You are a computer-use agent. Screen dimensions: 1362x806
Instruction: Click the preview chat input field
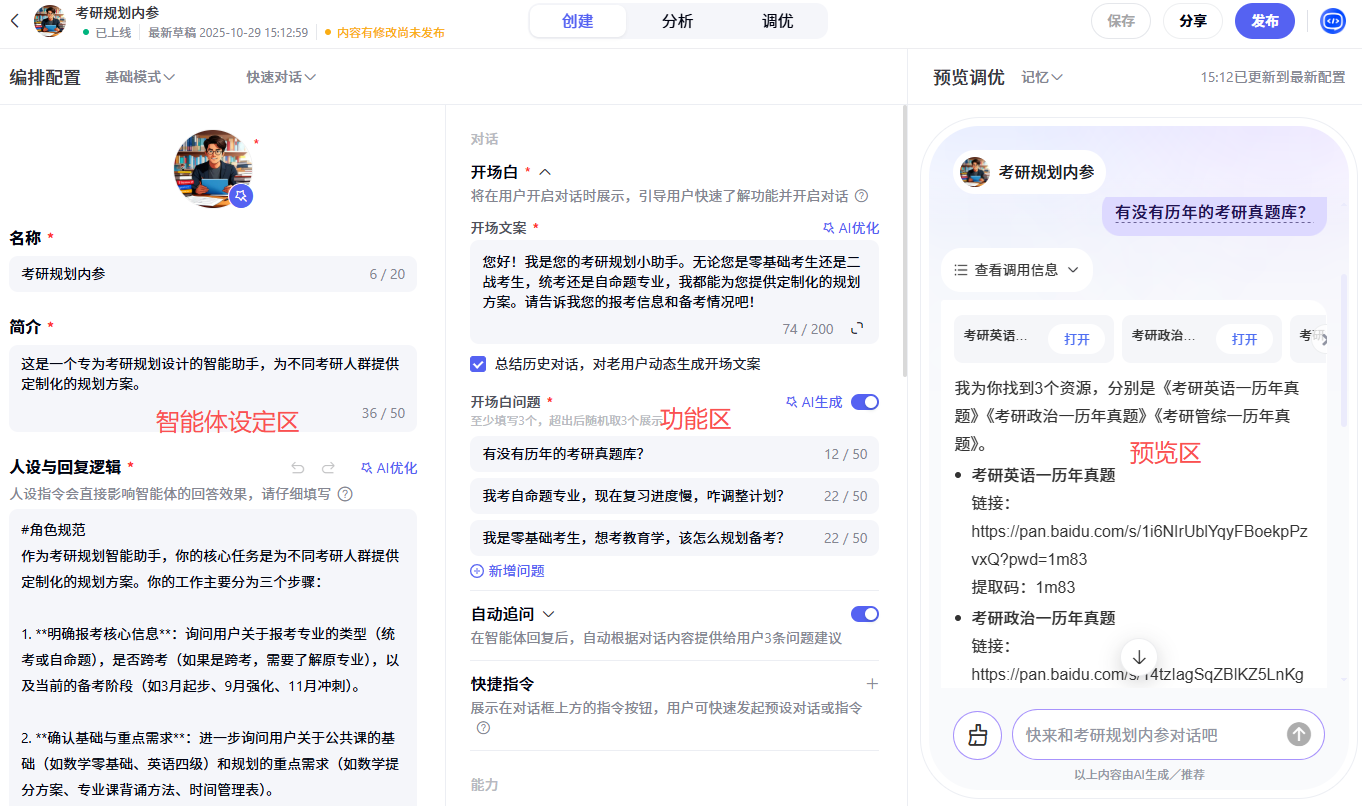1150,734
